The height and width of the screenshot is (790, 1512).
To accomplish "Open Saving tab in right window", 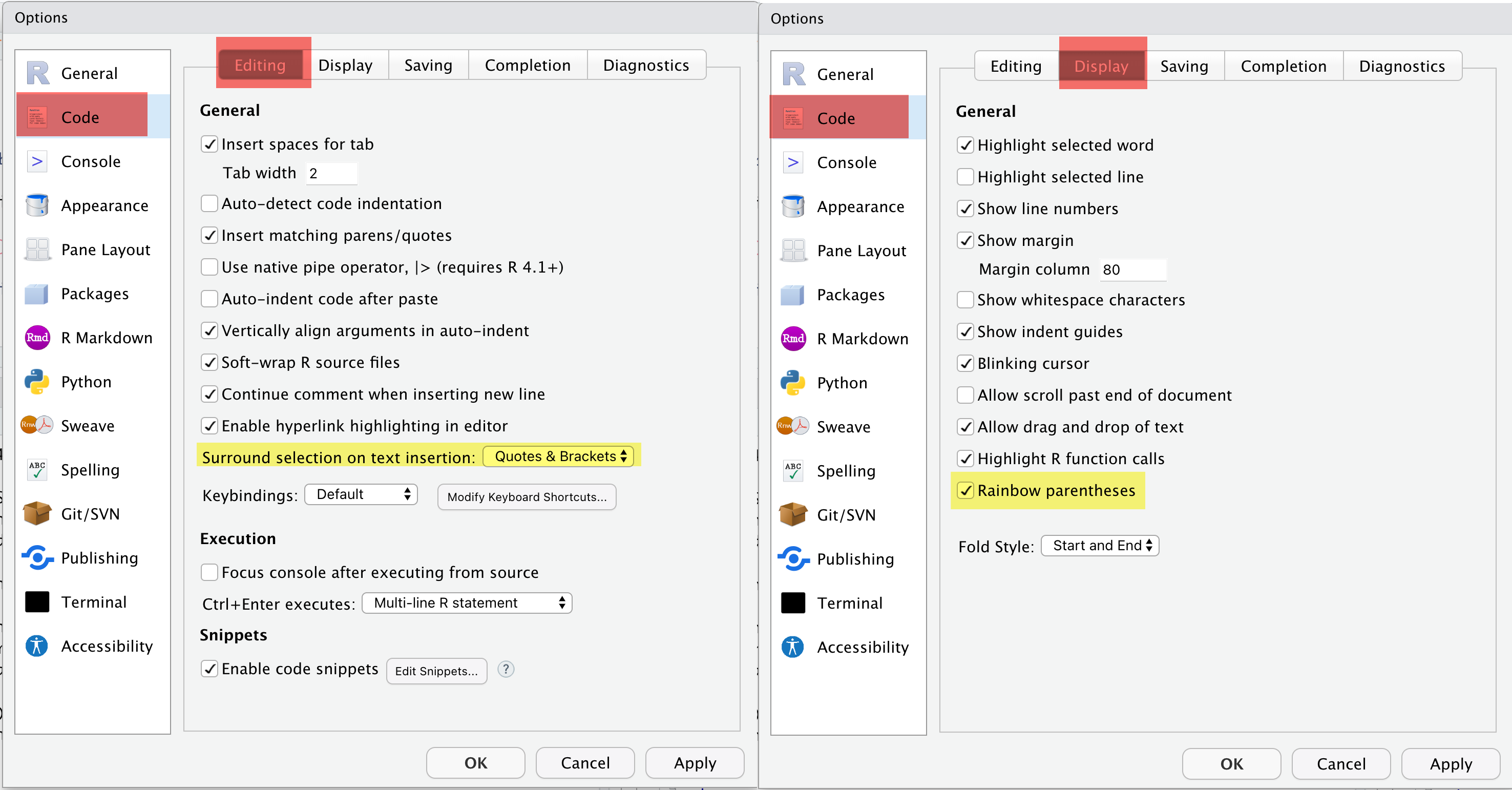I will point(1185,66).
